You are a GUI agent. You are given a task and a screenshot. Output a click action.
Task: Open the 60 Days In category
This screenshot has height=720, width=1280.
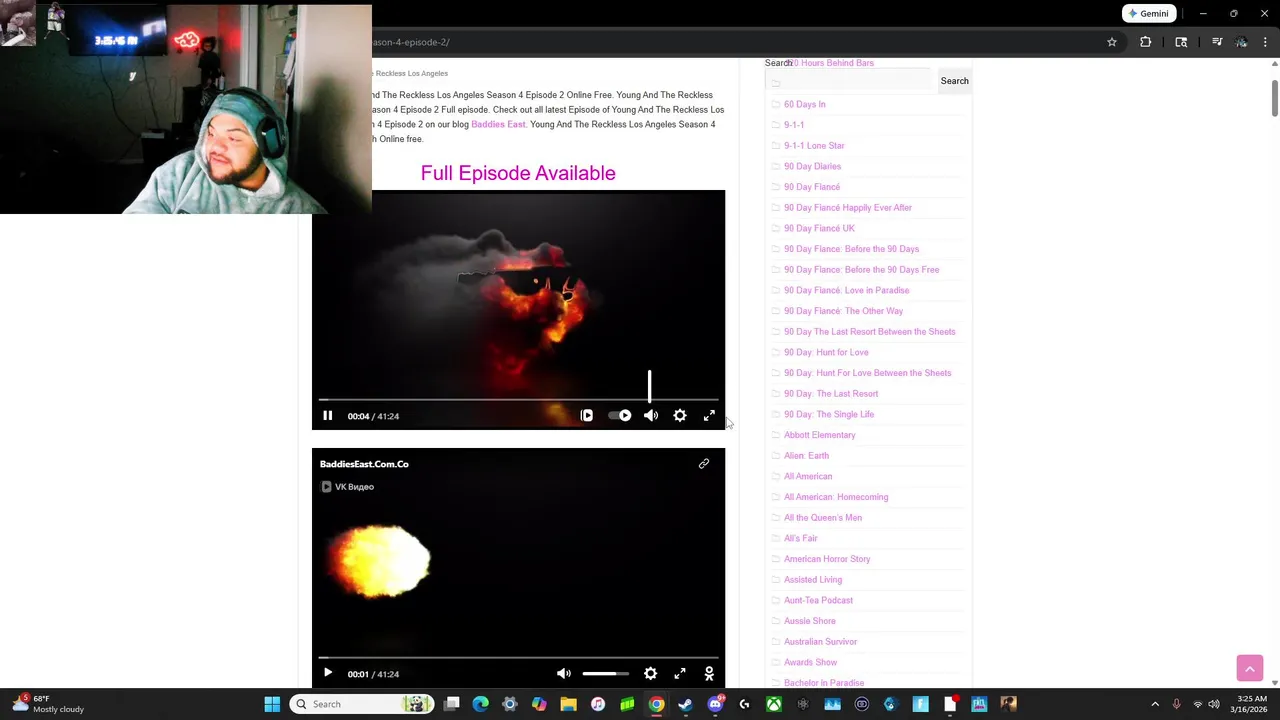pos(804,104)
